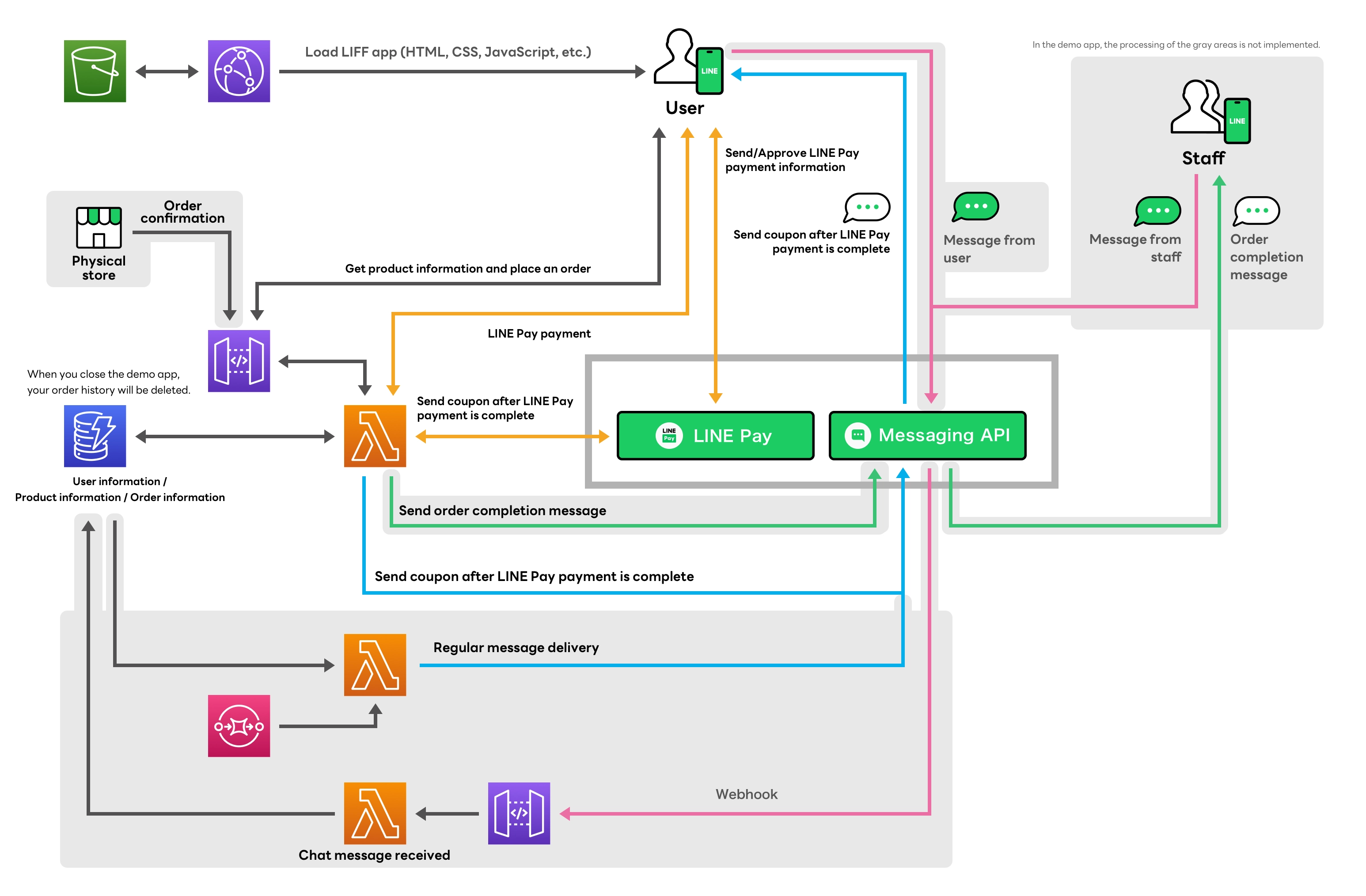Select the purple CloudFront icon

click(239, 71)
